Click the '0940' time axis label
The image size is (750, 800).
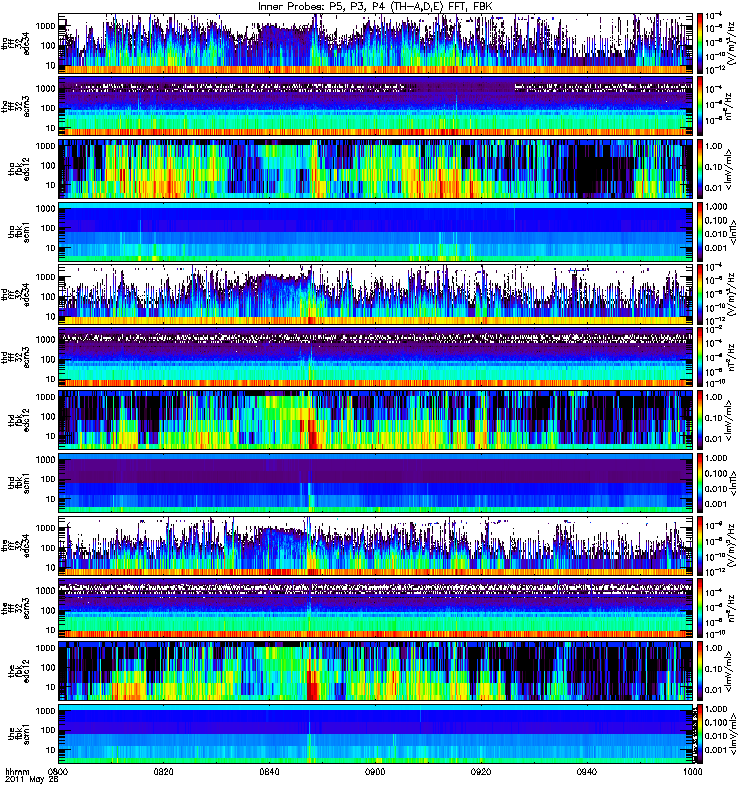tap(587, 772)
